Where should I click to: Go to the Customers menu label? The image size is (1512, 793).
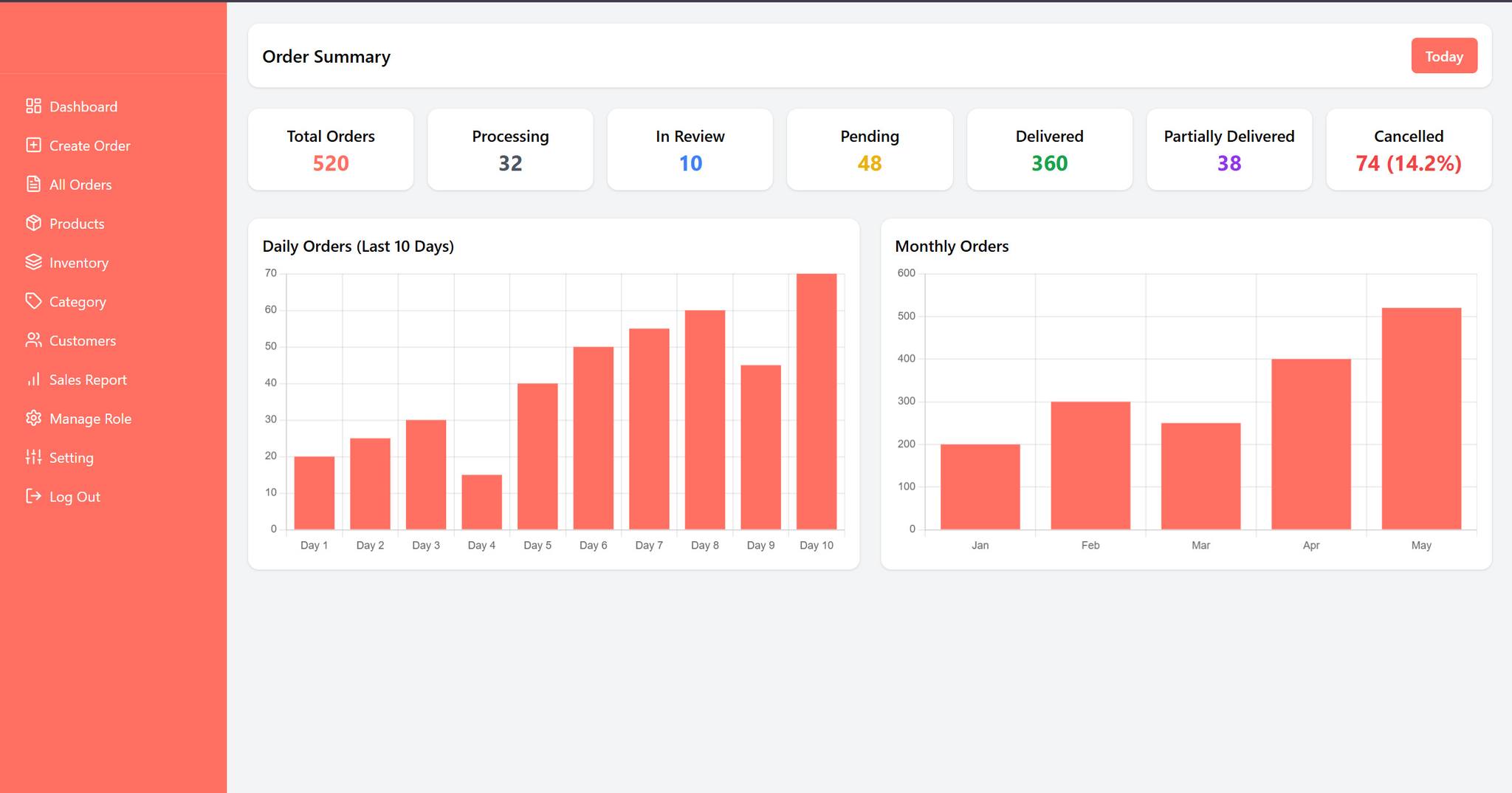coord(83,341)
